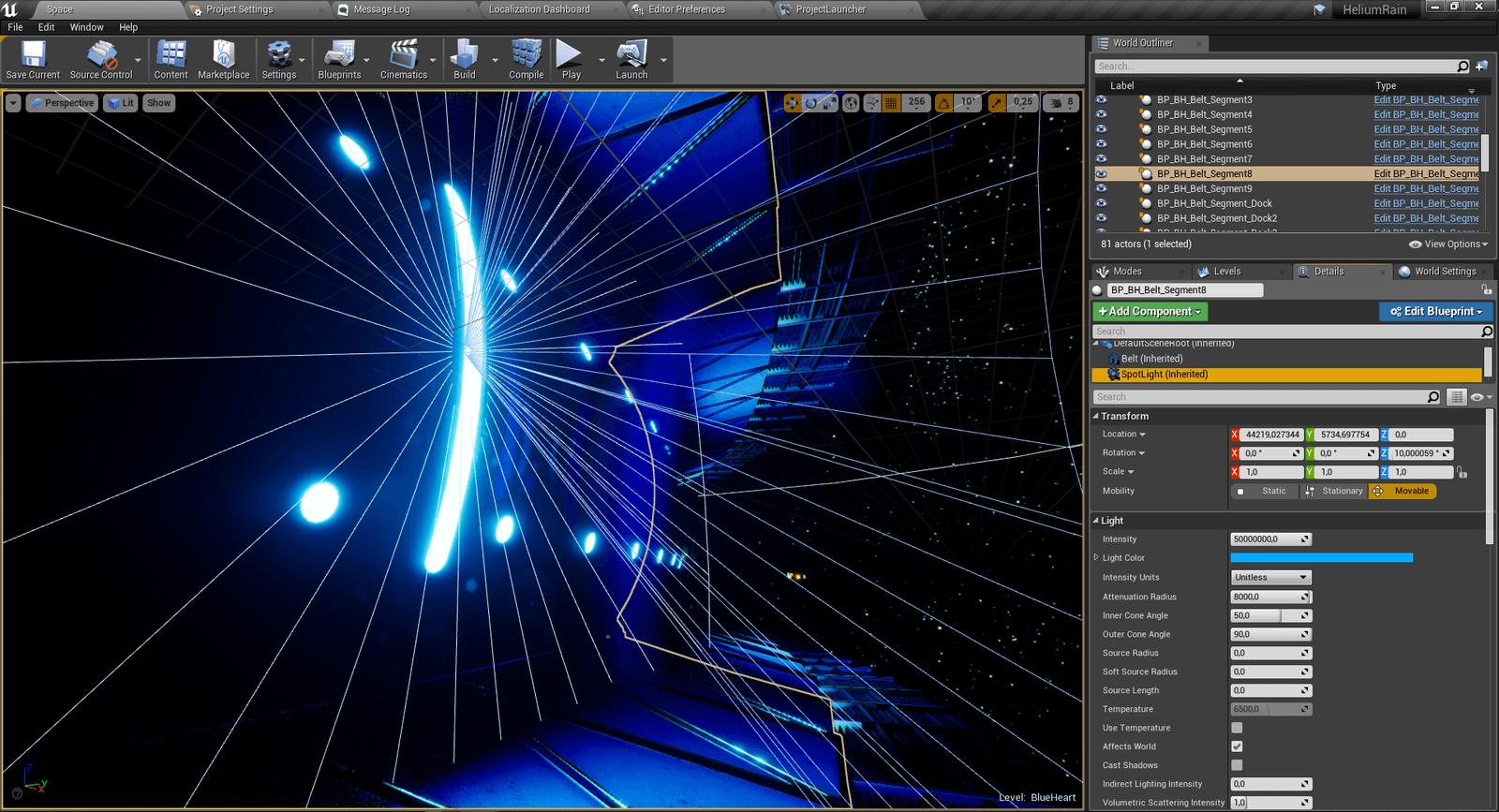Open Source Control from the toolbar
This screenshot has height=812, width=1499.
(x=101, y=60)
